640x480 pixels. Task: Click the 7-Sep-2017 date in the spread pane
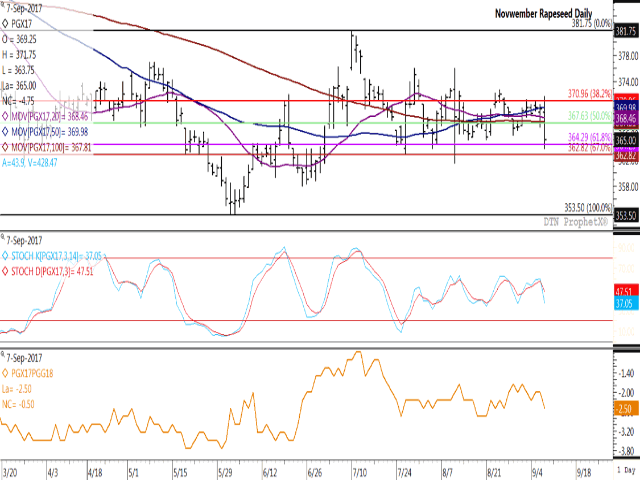click(24, 358)
